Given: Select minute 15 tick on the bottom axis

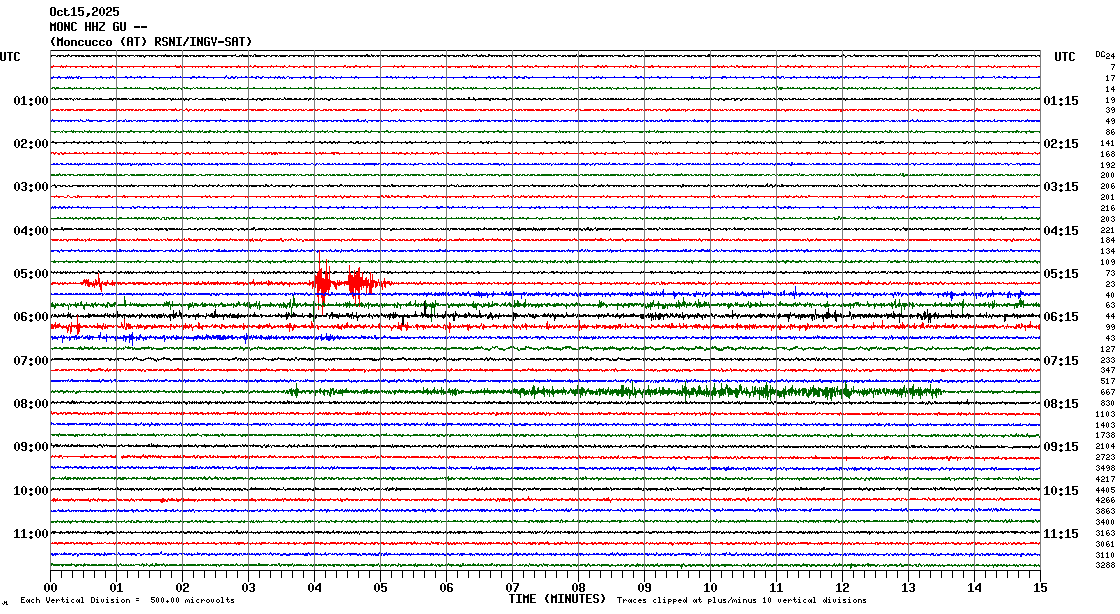Looking at the screenshot, I should point(1040,588).
